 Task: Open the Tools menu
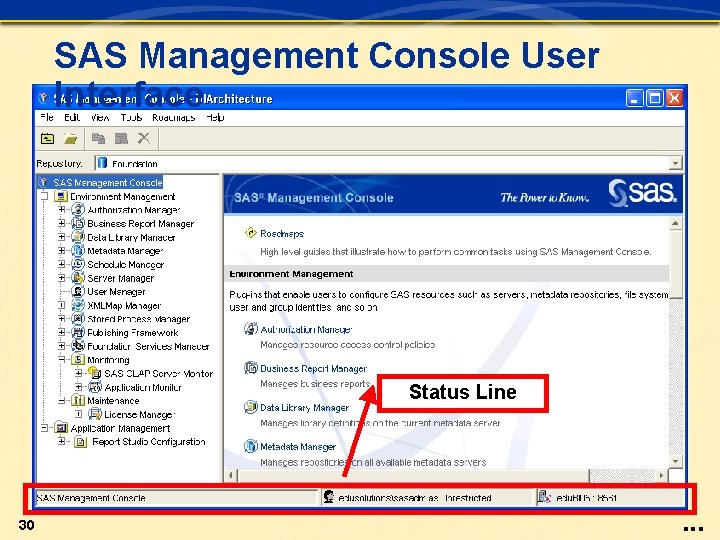pos(131,118)
